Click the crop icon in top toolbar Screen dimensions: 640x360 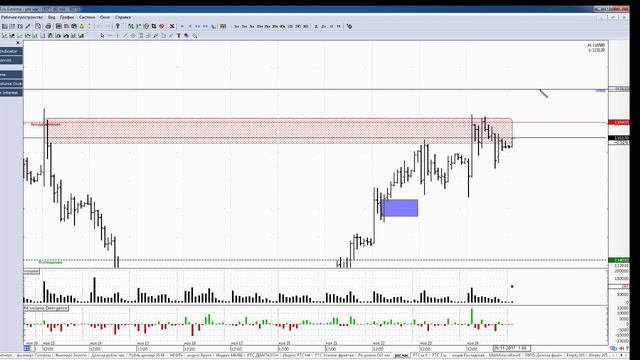(154, 26)
